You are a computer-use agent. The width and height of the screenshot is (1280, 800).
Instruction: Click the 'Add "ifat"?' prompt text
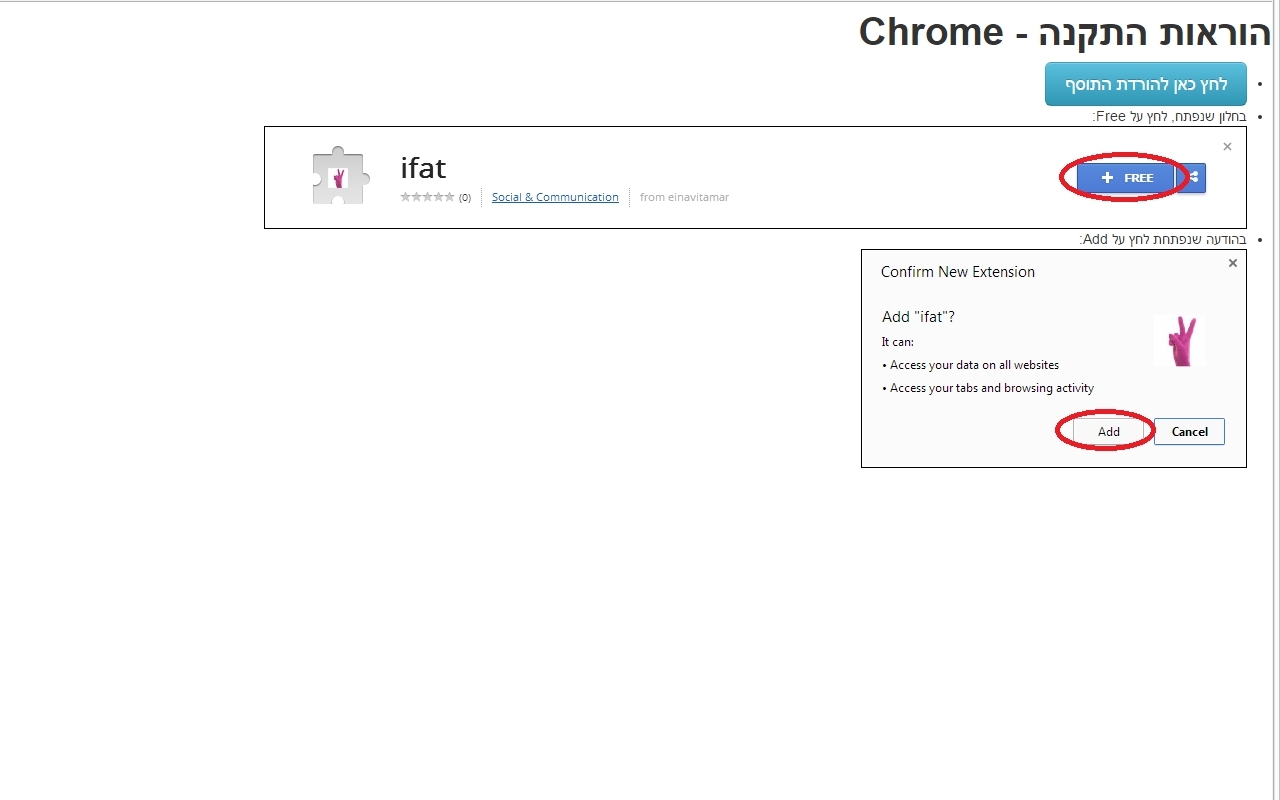click(918, 316)
